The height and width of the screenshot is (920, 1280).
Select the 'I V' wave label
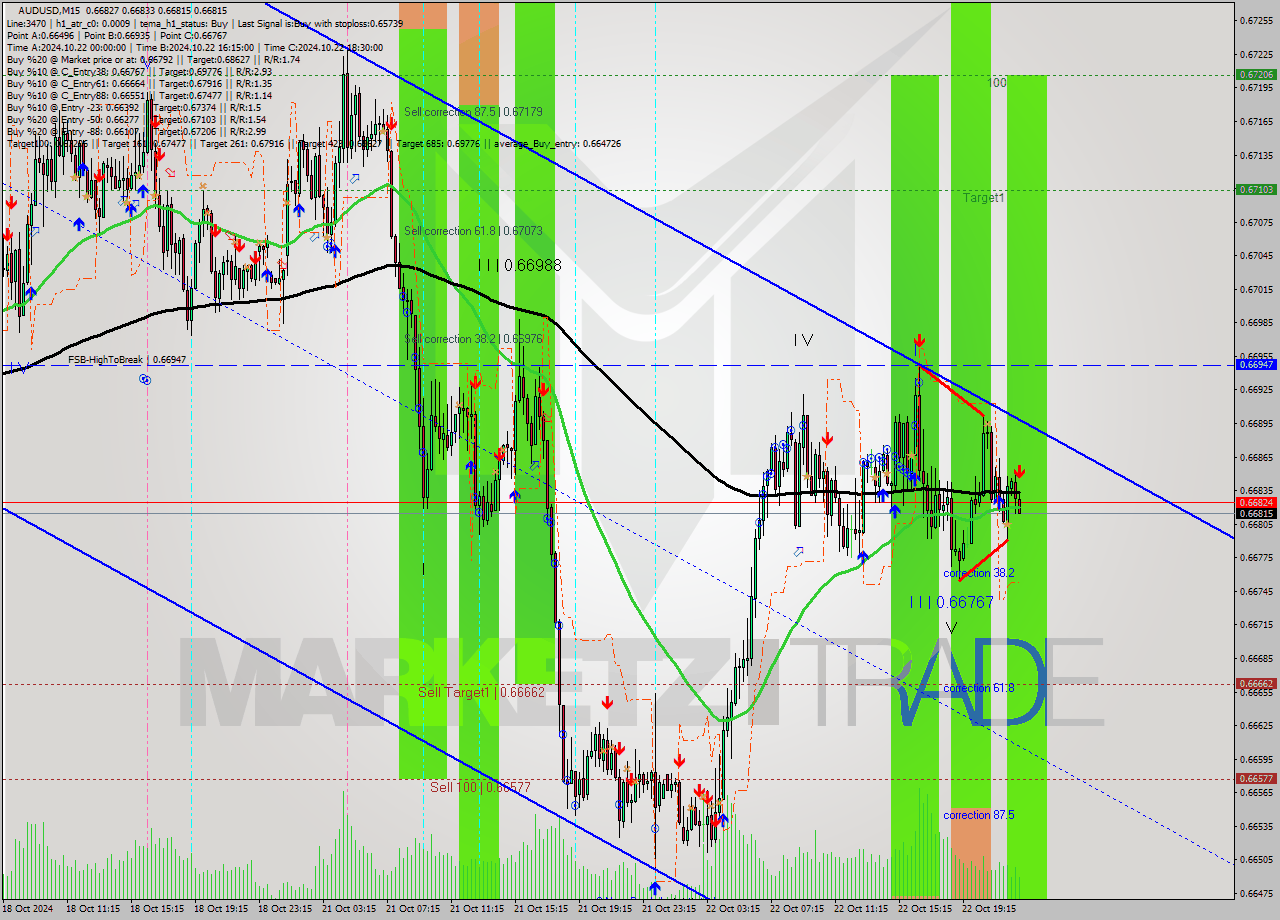(x=803, y=340)
